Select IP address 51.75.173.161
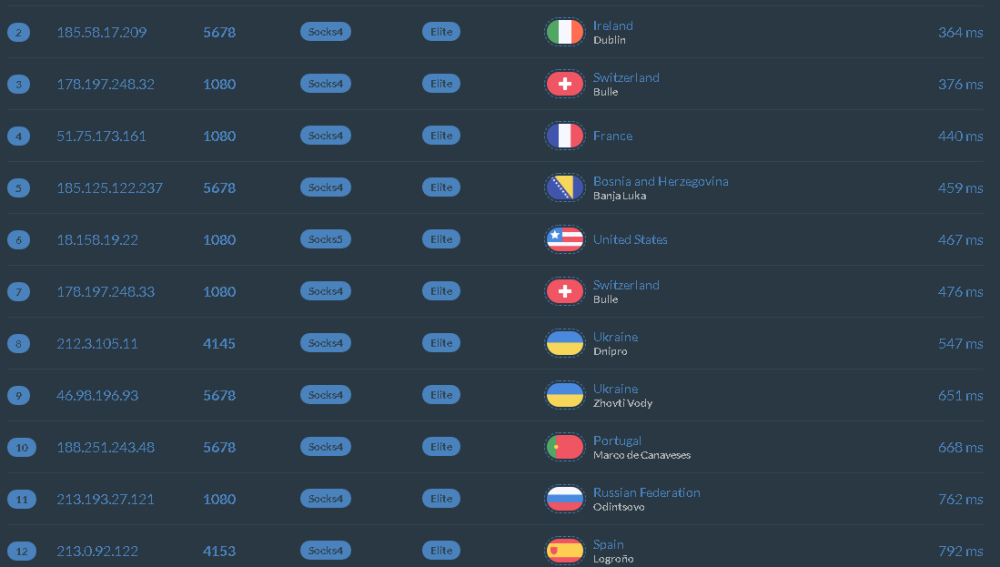This screenshot has width=1000, height=567. pyautogui.click(x=101, y=136)
